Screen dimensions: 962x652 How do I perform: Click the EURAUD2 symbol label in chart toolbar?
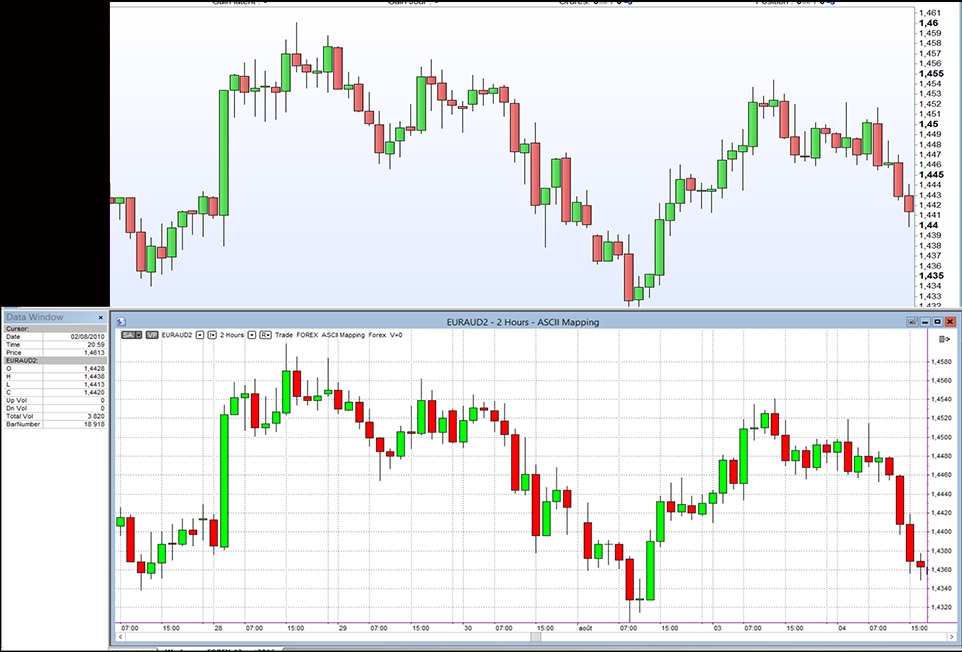pyautogui.click(x=177, y=335)
